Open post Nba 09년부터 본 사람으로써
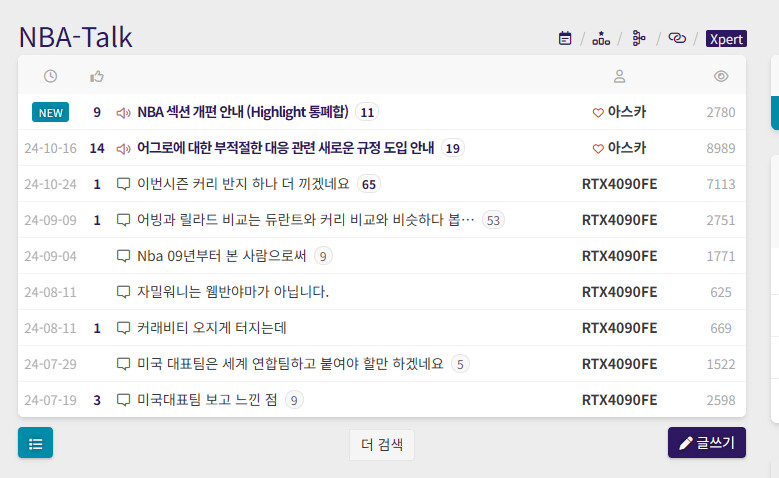 coord(222,256)
